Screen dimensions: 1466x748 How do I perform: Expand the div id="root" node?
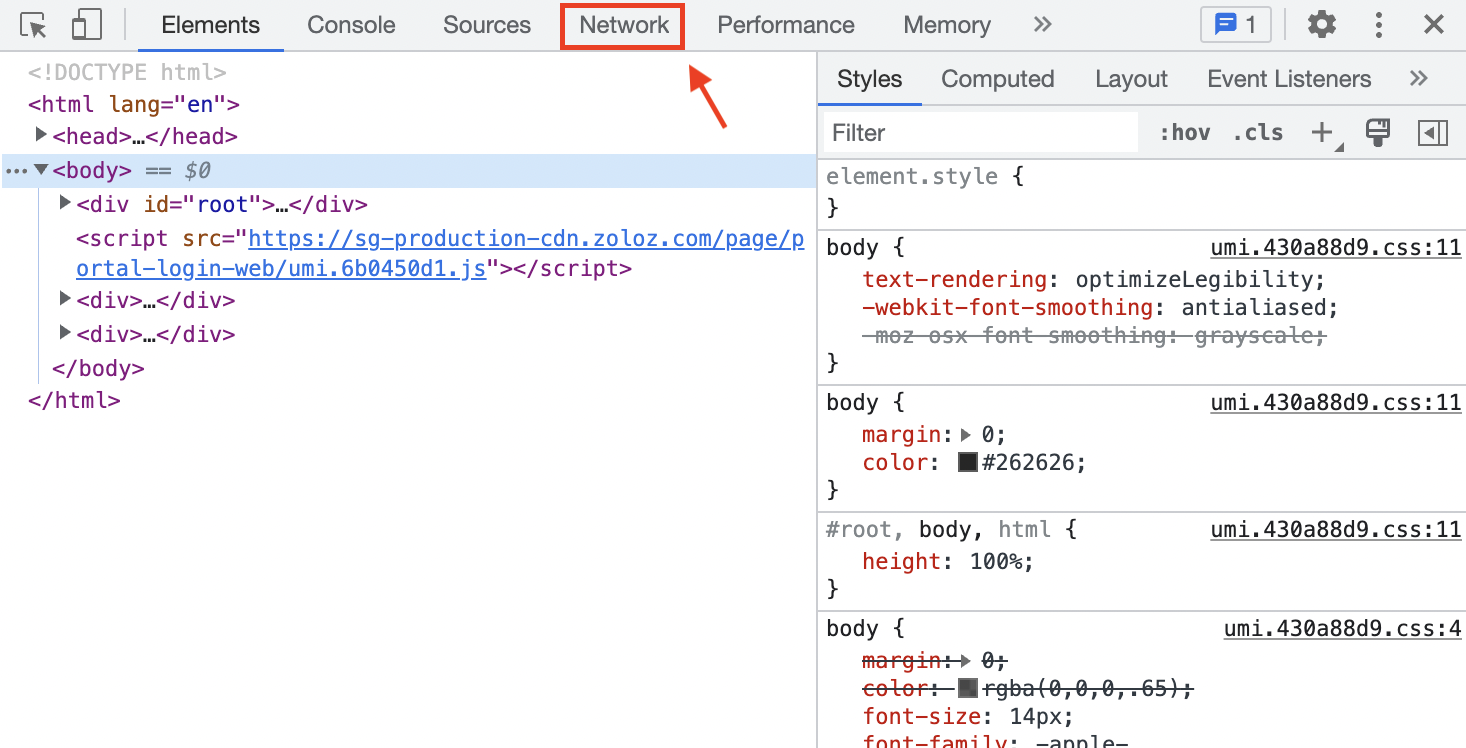coord(65,204)
